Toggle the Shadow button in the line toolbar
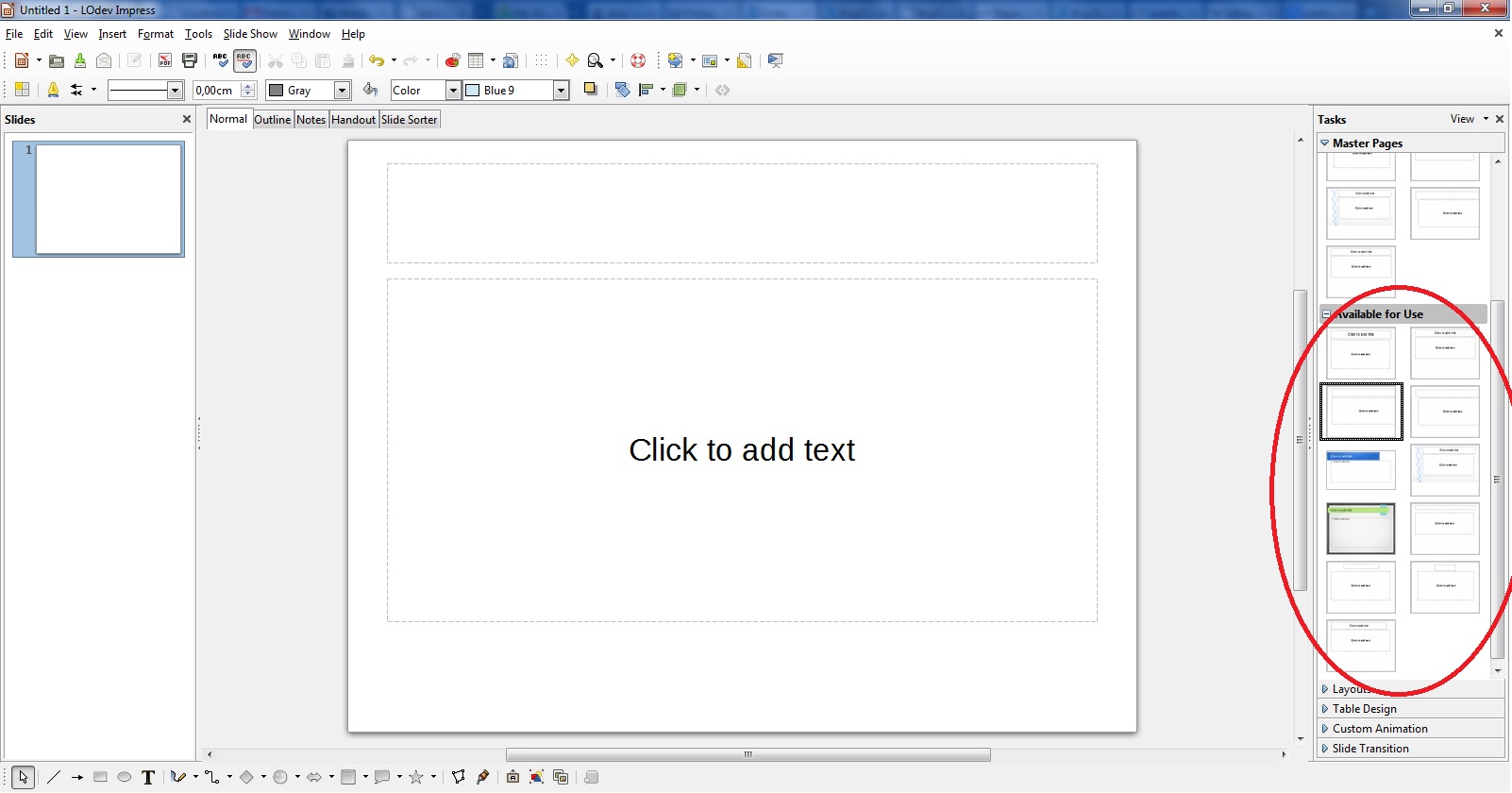The image size is (1512, 793). [x=591, y=90]
